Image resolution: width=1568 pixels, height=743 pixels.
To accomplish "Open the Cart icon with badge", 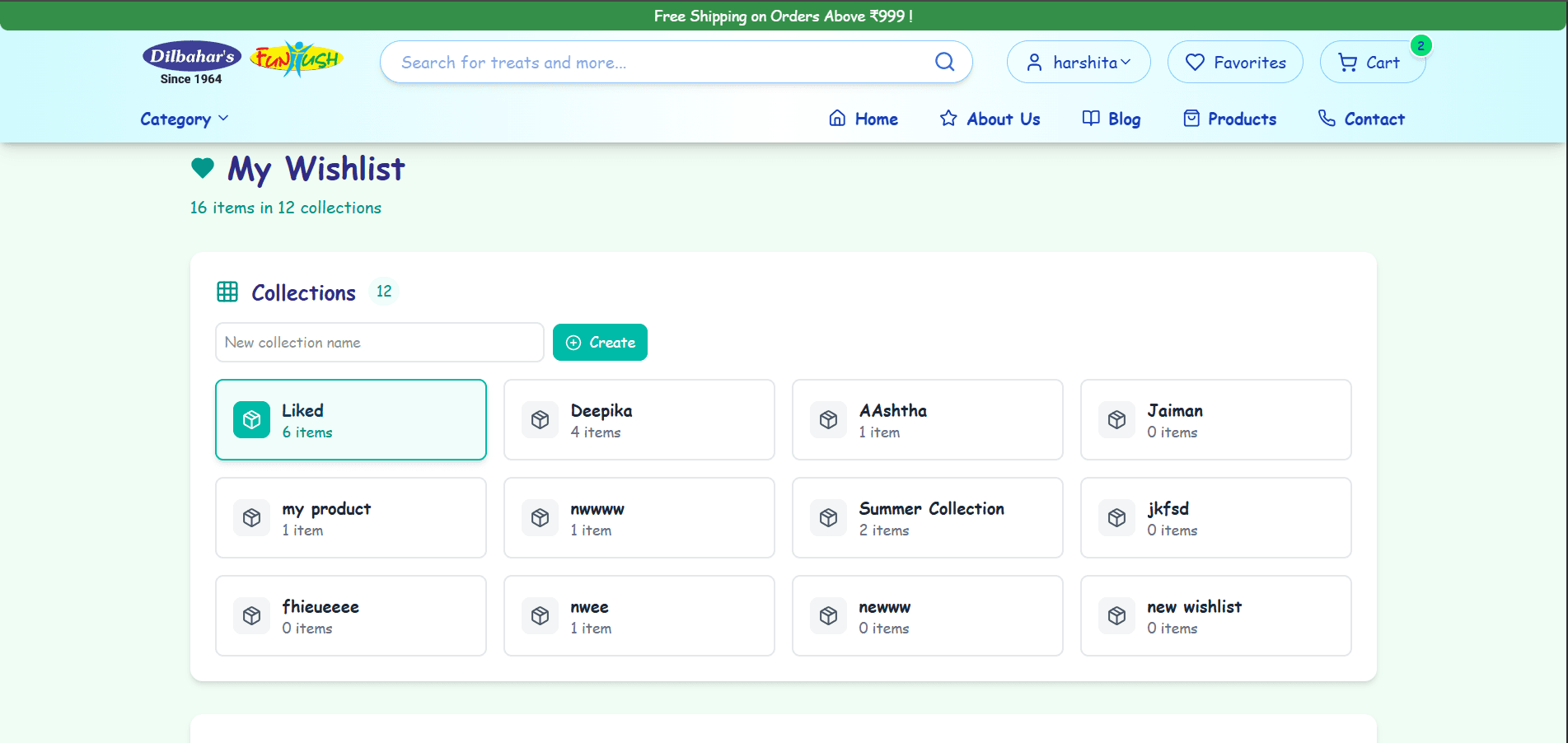I will coord(1373,62).
